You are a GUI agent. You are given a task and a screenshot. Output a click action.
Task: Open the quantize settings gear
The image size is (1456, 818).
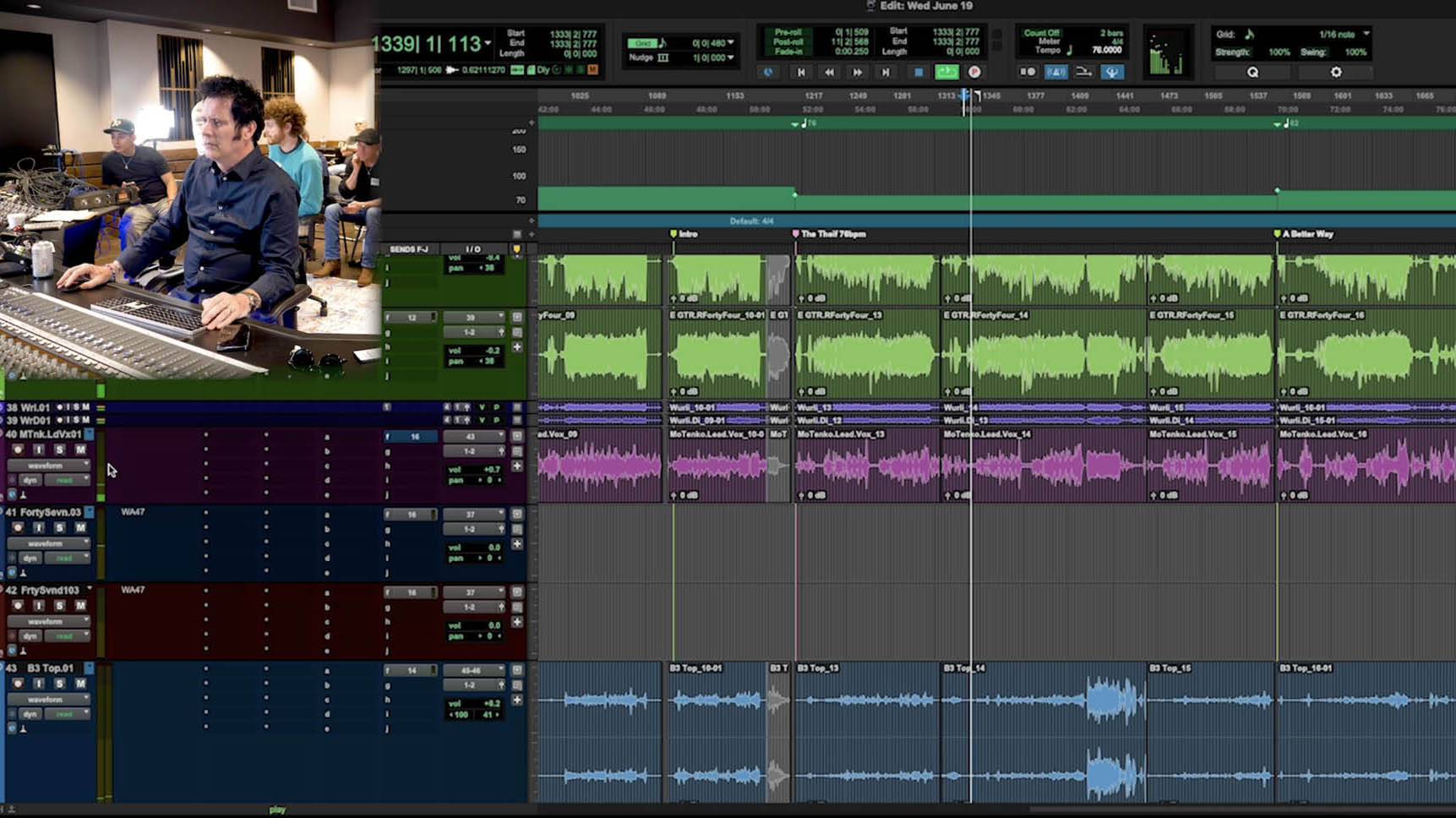click(1336, 73)
